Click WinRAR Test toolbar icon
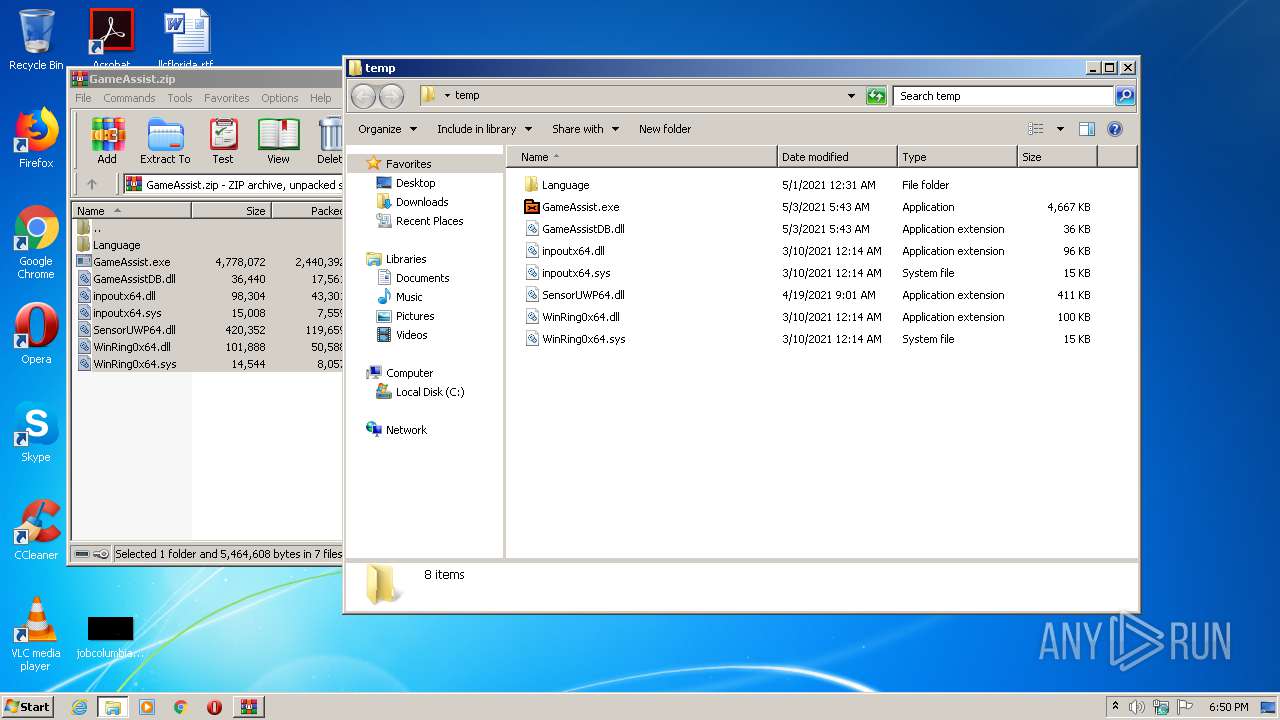This screenshot has height=720, width=1280. pyautogui.click(x=223, y=141)
